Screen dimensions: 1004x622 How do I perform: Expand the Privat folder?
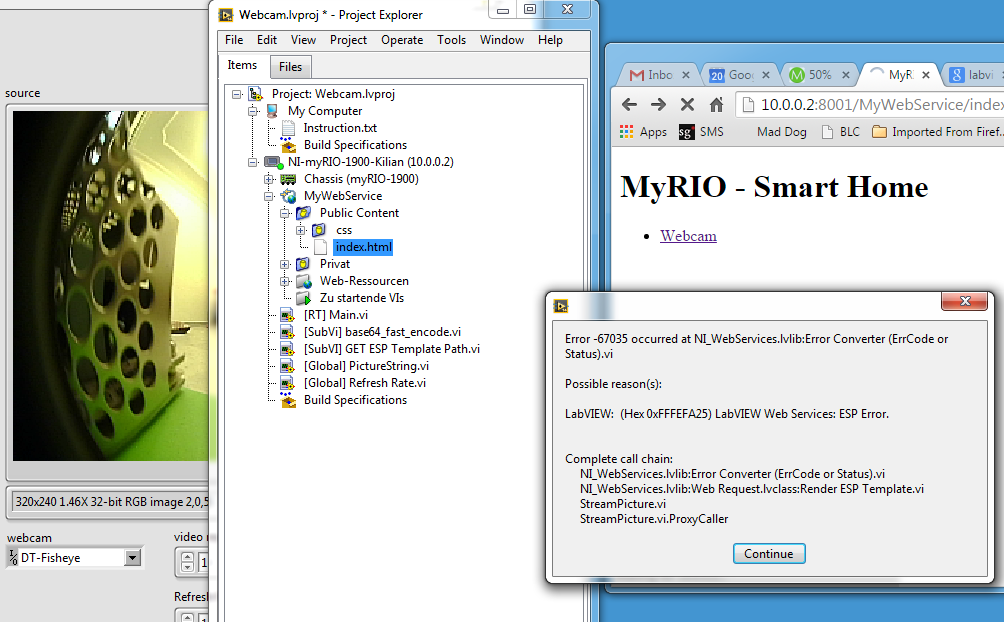point(285,264)
